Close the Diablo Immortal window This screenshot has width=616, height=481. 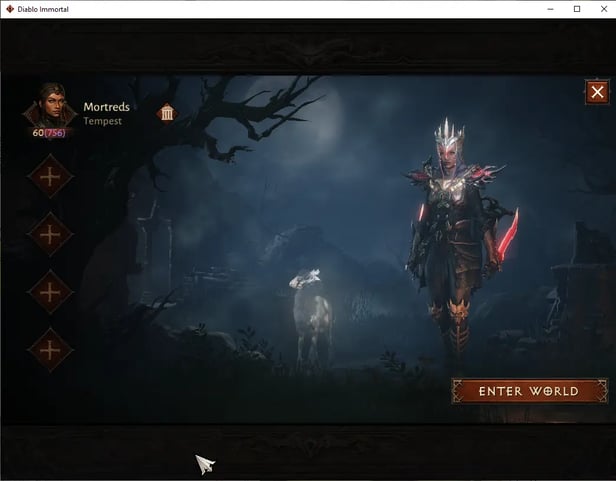602,9
